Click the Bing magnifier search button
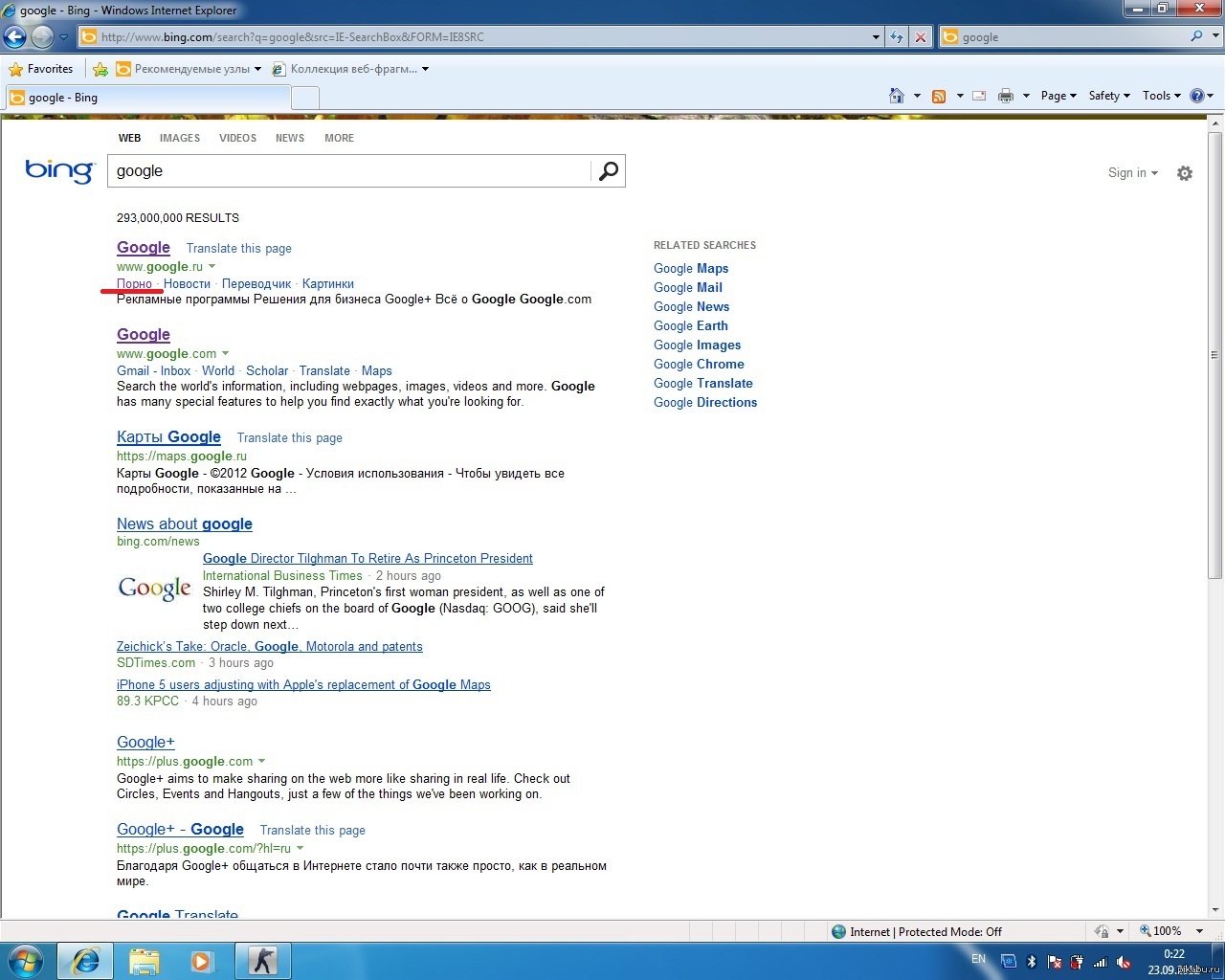The width and height of the screenshot is (1225, 980). pyautogui.click(x=608, y=171)
